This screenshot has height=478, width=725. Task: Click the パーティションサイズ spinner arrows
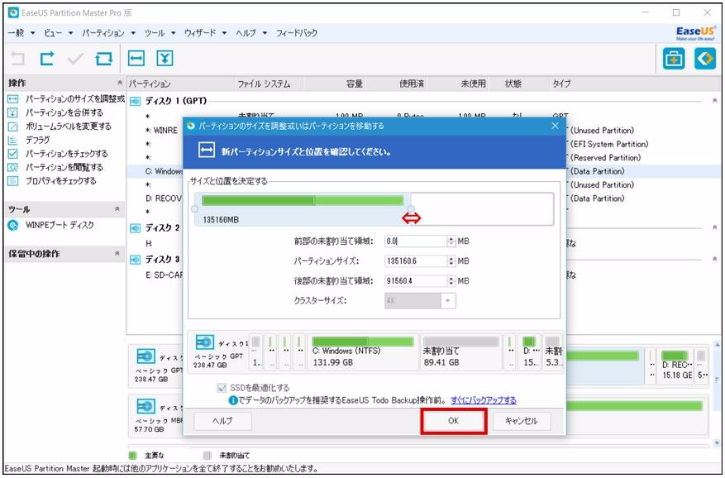pyautogui.click(x=451, y=261)
